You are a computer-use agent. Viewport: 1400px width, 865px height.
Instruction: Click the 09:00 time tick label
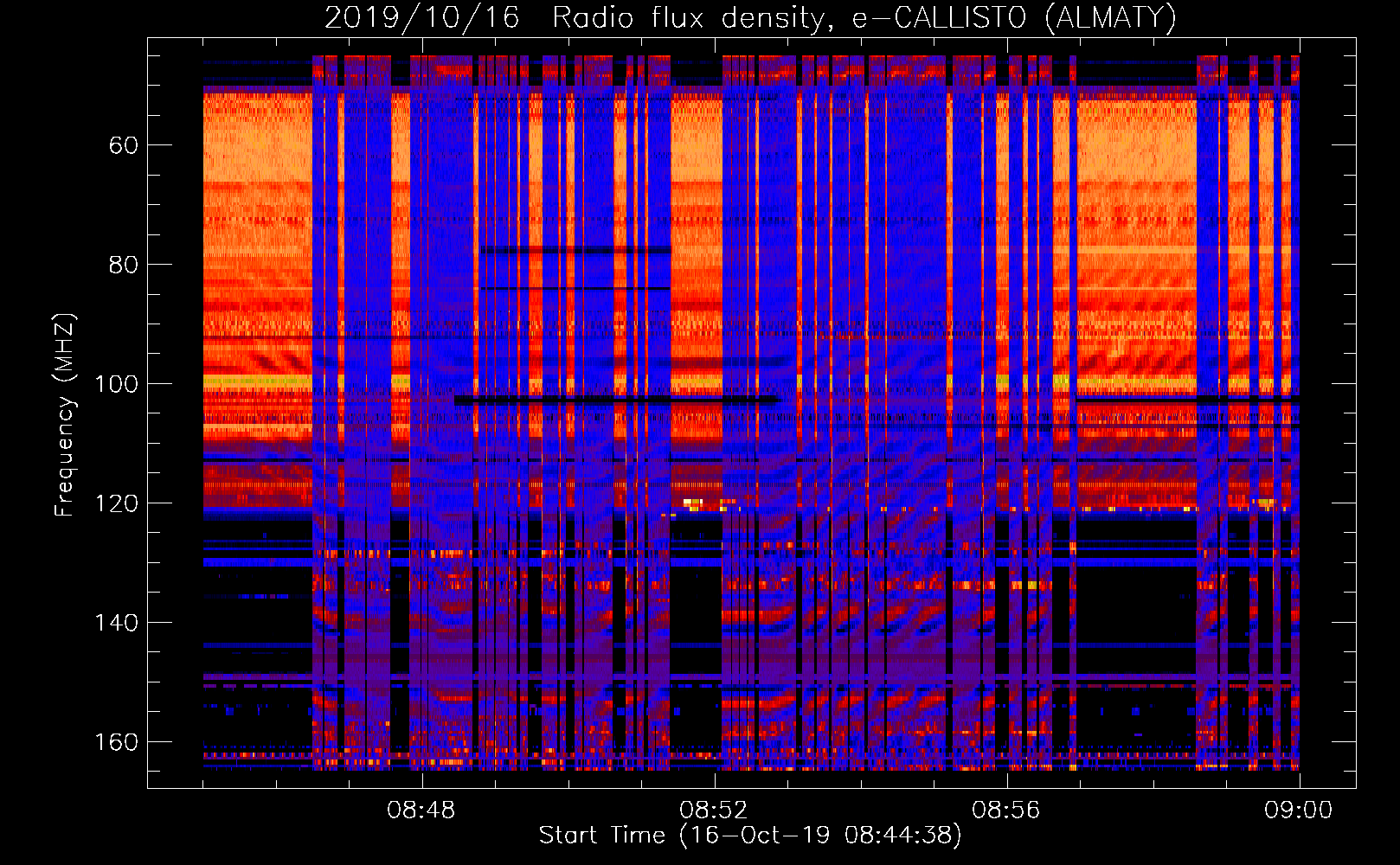(1299, 811)
